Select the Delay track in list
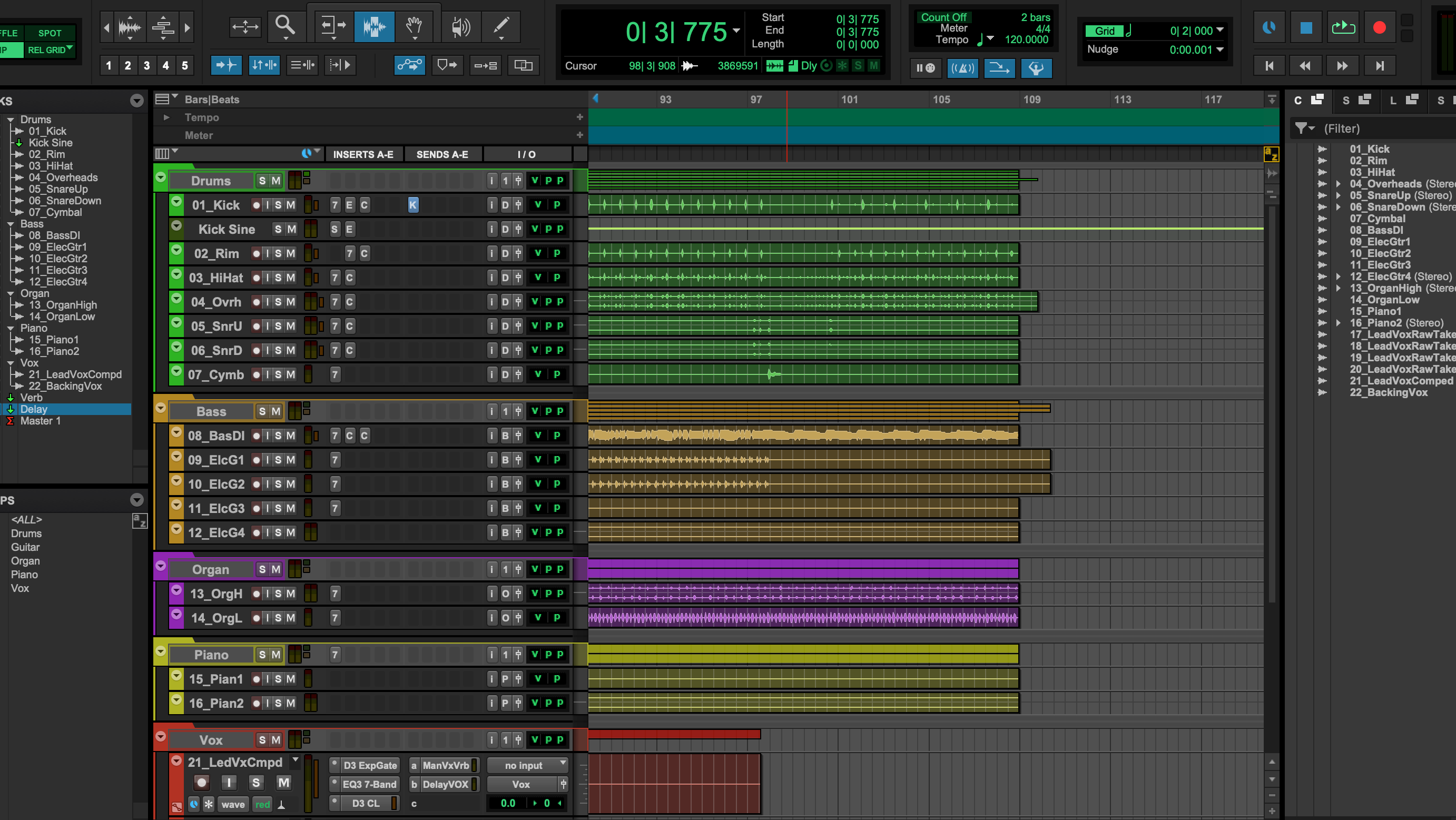This screenshot has width=1456, height=820. [34, 409]
